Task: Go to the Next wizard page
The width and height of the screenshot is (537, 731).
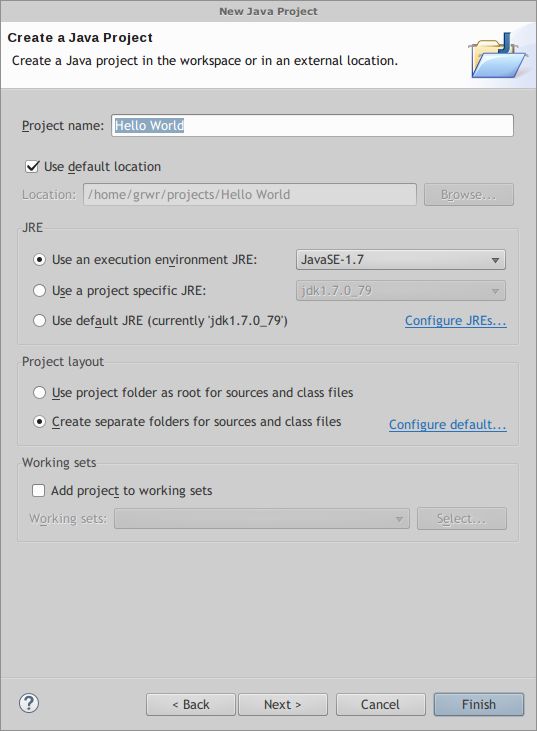Action: [x=283, y=704]
